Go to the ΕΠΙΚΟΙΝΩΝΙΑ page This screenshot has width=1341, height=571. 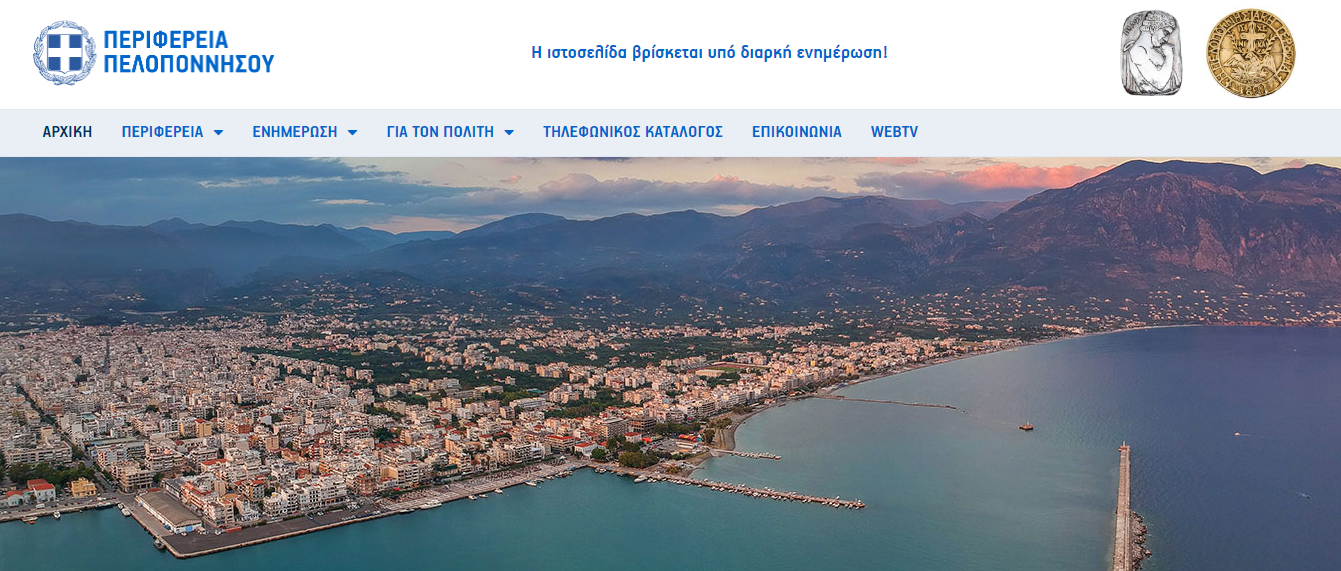797,132
